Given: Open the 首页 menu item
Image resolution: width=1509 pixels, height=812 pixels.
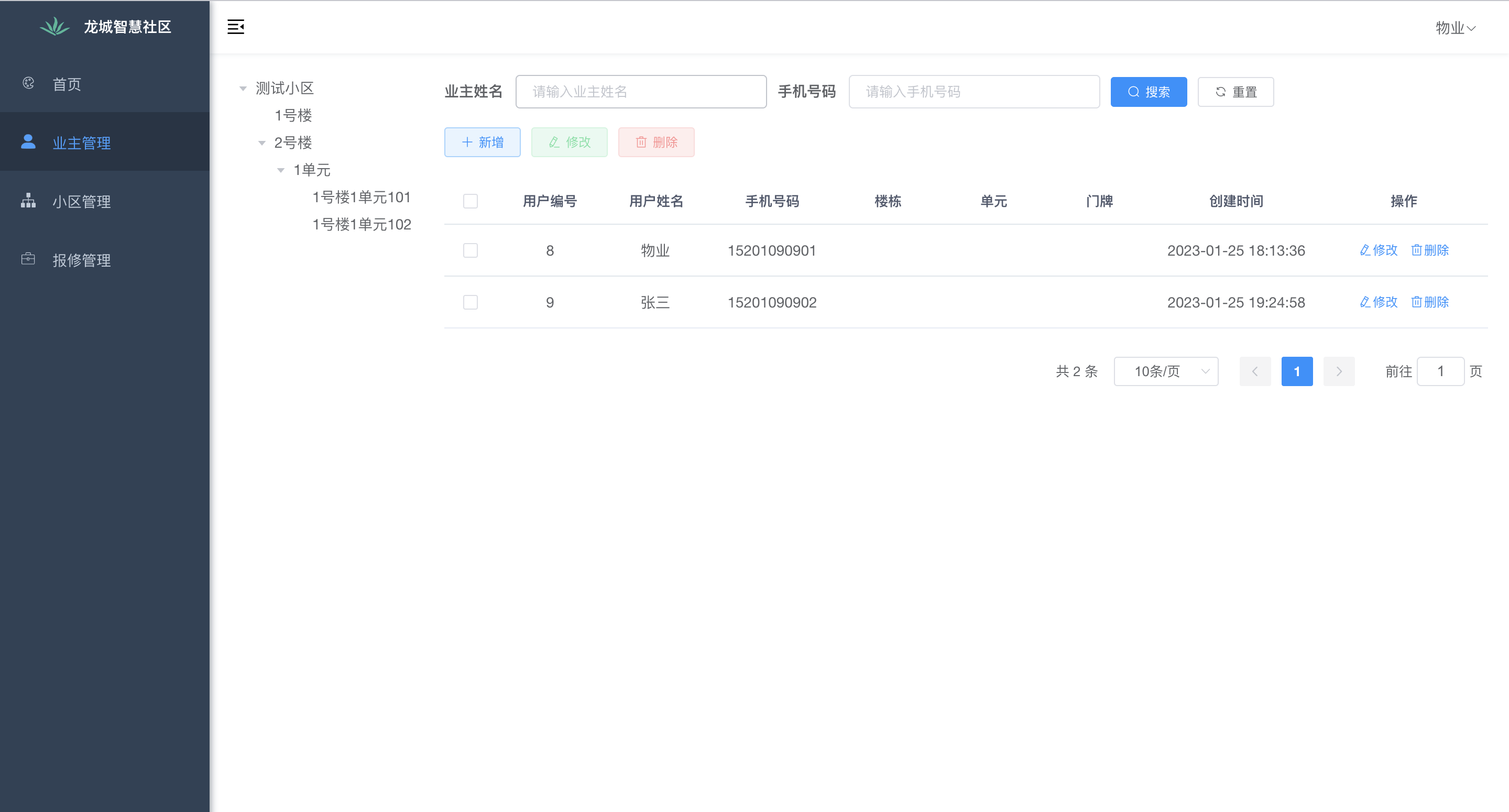Looking at the screenshot, I should (x=105, y=84).
